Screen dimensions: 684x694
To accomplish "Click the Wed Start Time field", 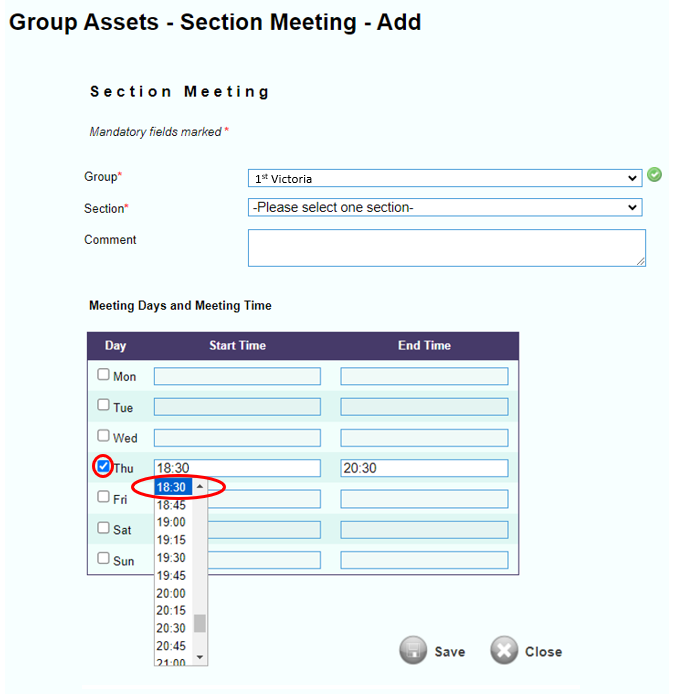I will point(237,438).
